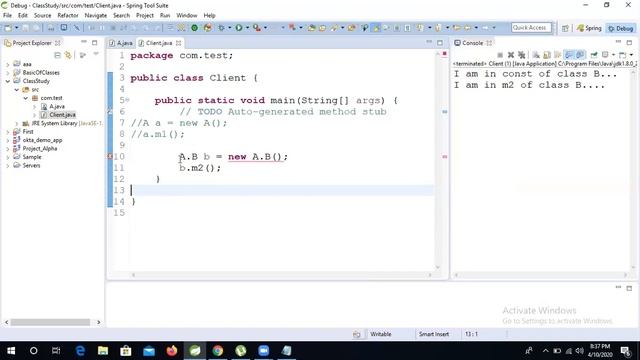The width and height of the screenshot is (640, 360).
Task: Click Collapse All in Project Explorer
Action: [x=57, y=55]
